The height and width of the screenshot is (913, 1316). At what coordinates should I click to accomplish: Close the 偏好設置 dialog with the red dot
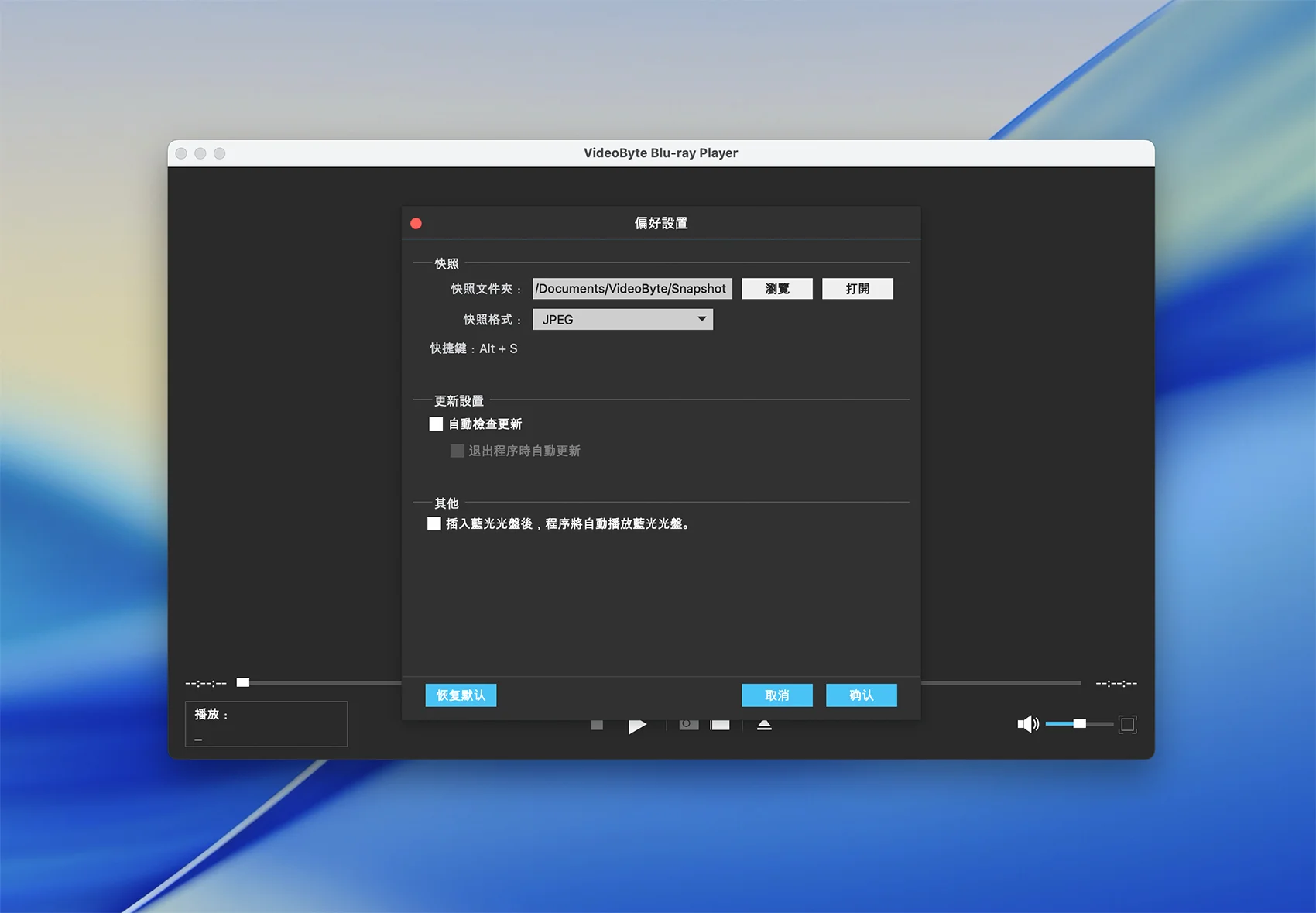pos(416,224)
